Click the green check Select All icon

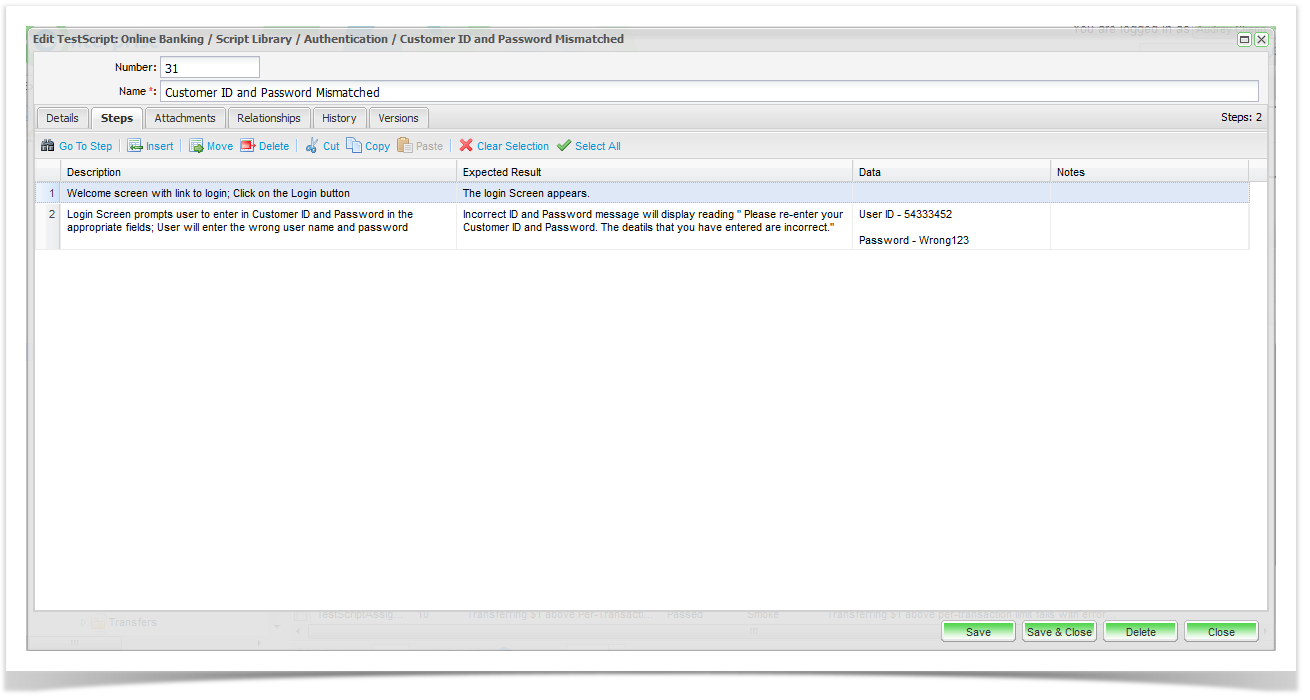tap(564, 146)
